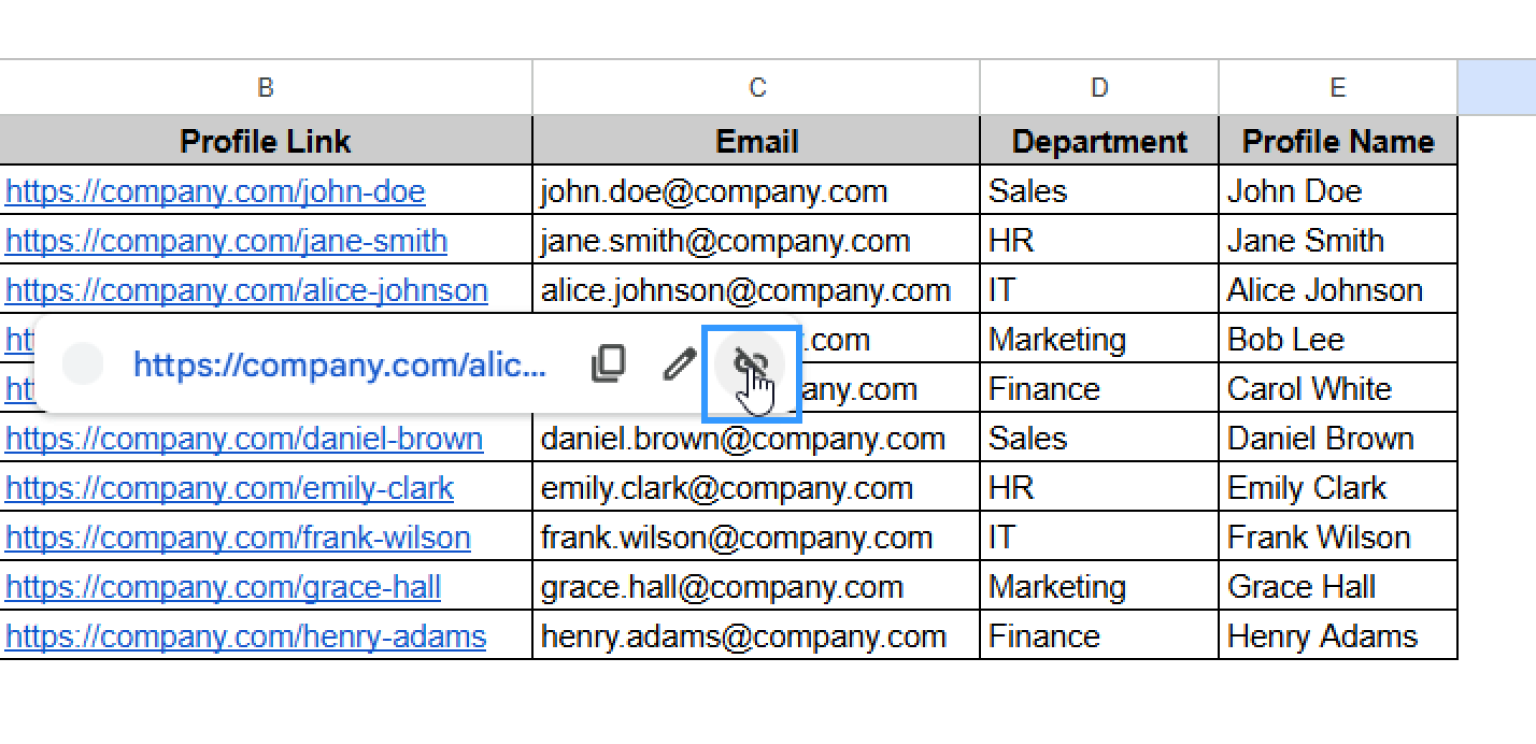
Task: Select column D header
Action: [1099, 88]
